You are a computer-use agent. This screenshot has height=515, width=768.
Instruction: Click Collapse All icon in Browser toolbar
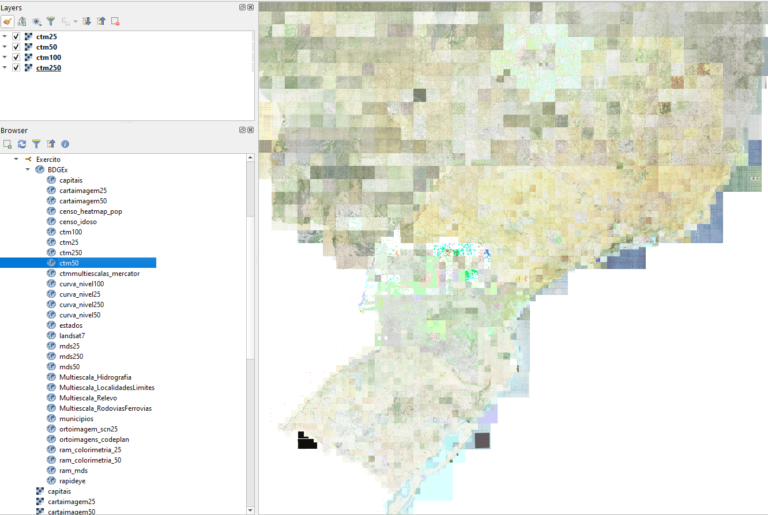click(50, 144)
